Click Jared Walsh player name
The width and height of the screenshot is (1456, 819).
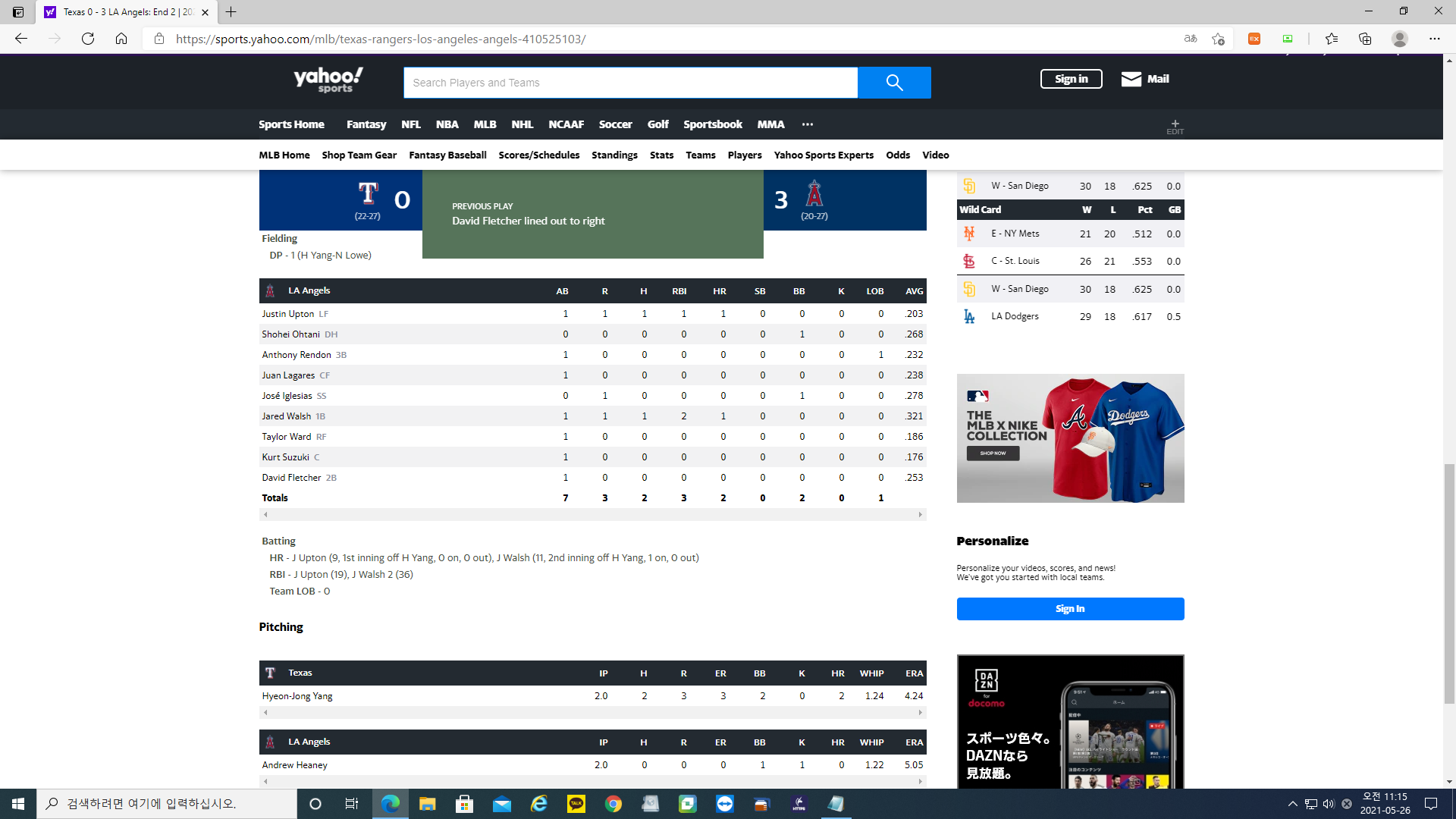(286, 416)
